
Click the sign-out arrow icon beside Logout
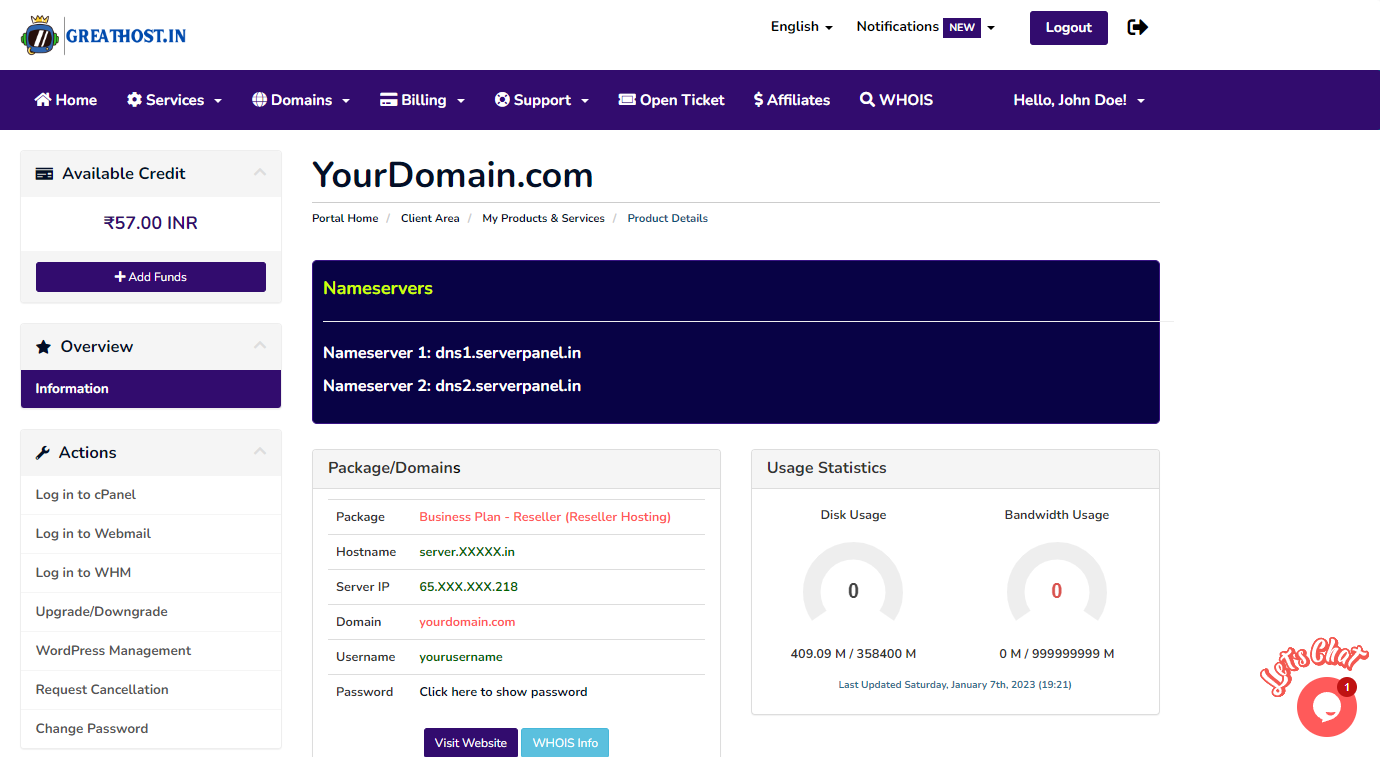(1137, 27)
